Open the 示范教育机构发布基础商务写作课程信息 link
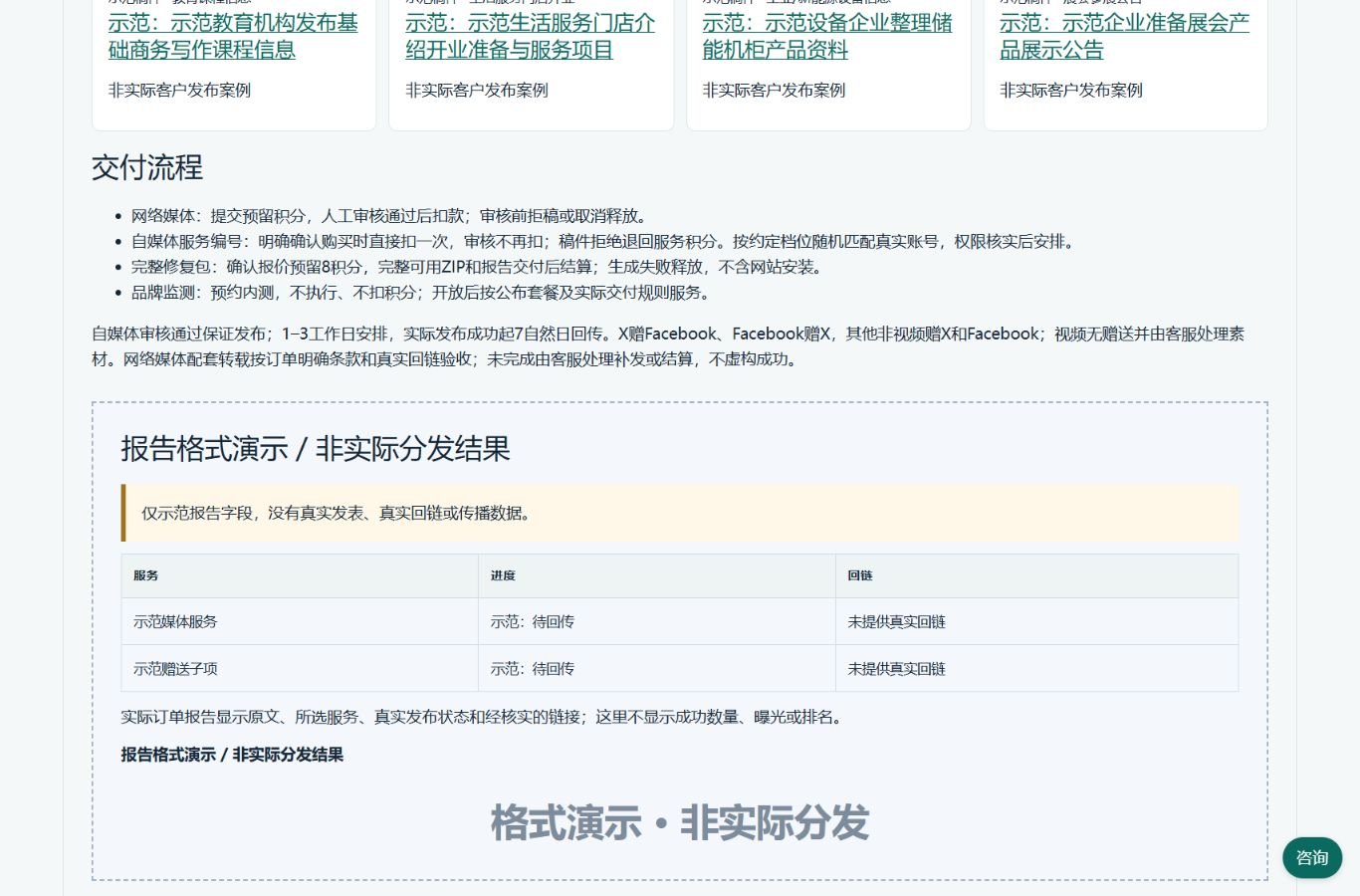This screenshot has width=1360, height=896. 233,36
